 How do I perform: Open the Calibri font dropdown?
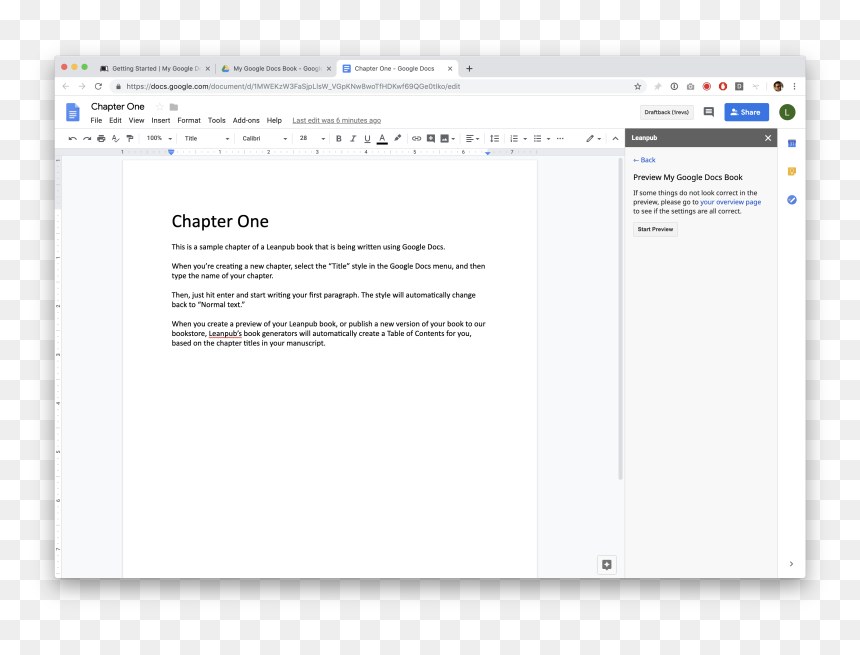[x=264, y=139]
